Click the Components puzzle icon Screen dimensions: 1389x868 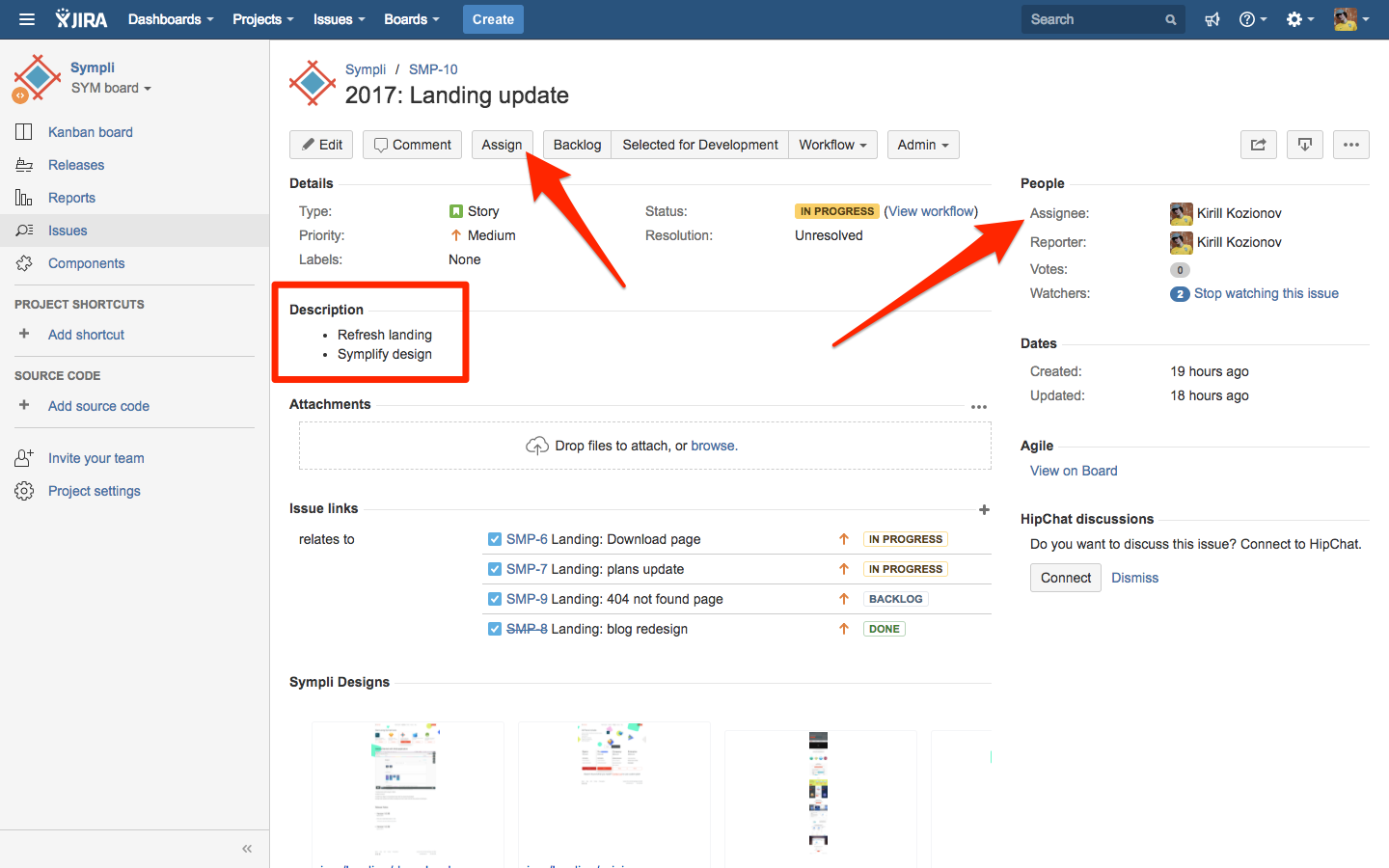click(24, 263)
